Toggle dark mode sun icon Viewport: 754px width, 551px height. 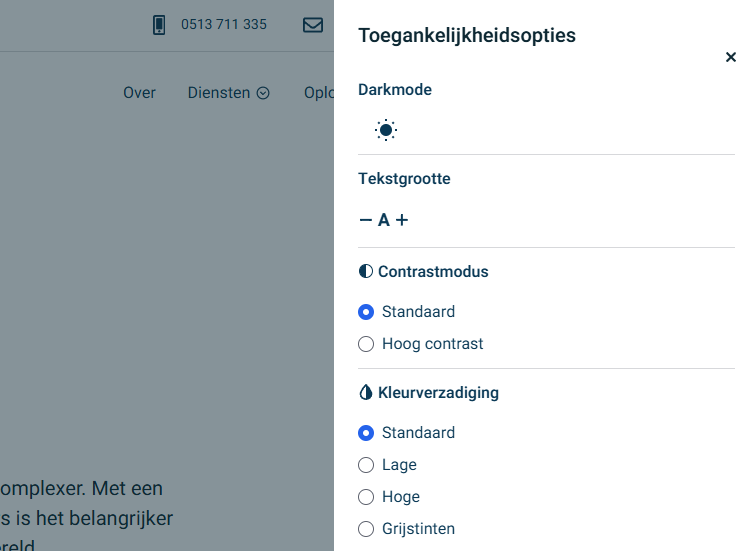click(386, 130)
